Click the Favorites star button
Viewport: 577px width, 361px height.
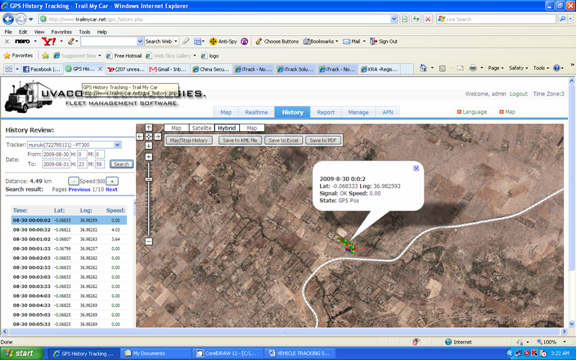18,56
